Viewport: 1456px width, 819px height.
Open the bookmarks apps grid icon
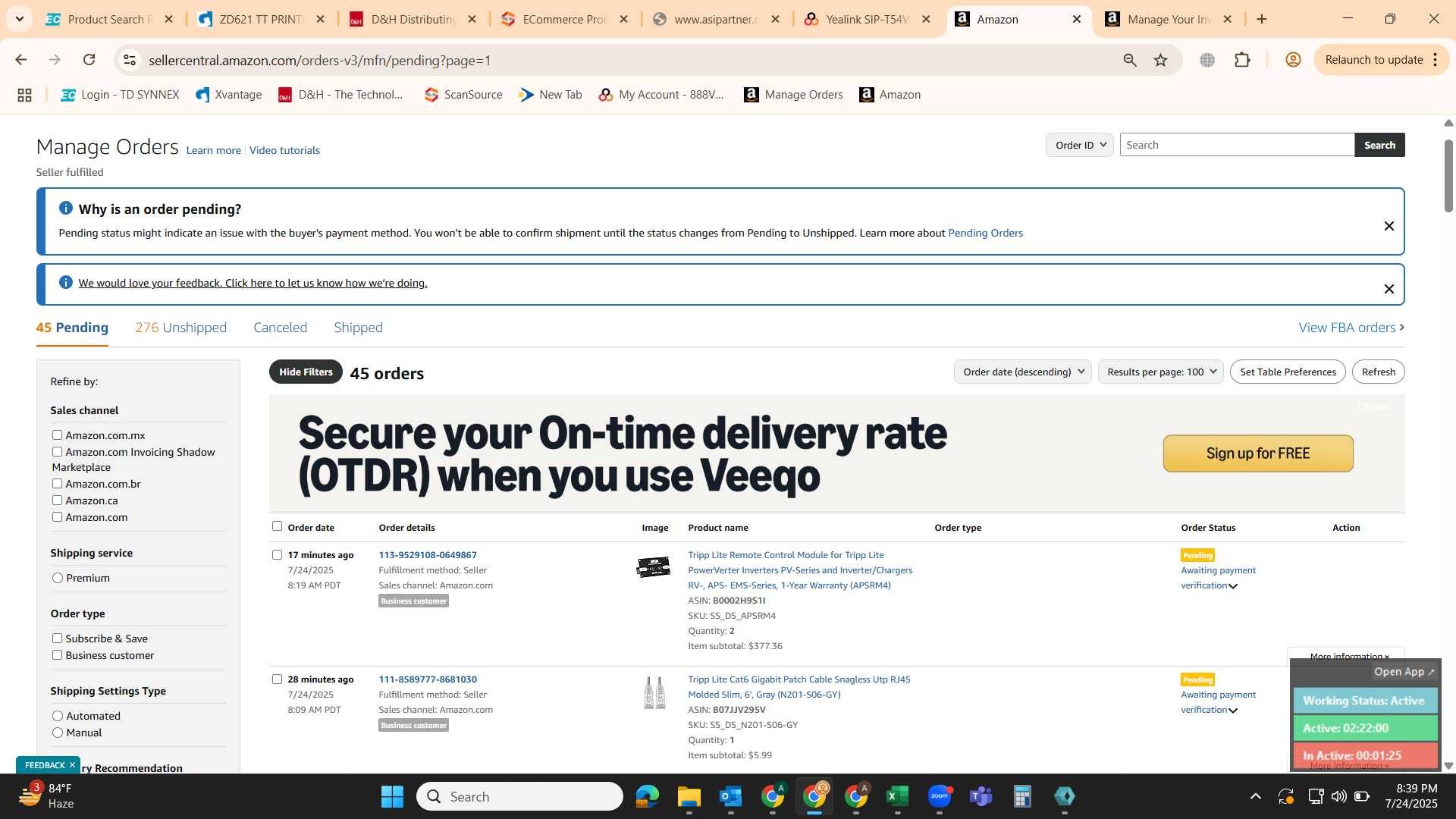coord(24,95)
